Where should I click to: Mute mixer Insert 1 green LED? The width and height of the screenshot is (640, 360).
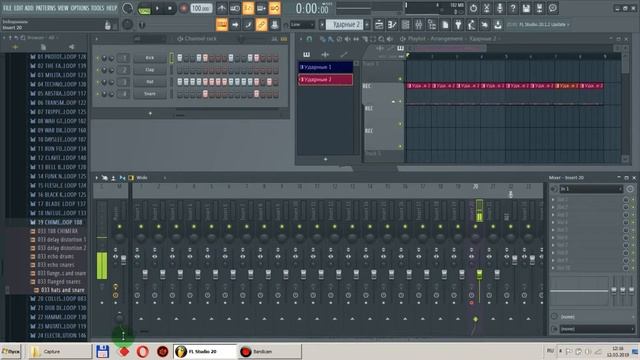(141, 227)
